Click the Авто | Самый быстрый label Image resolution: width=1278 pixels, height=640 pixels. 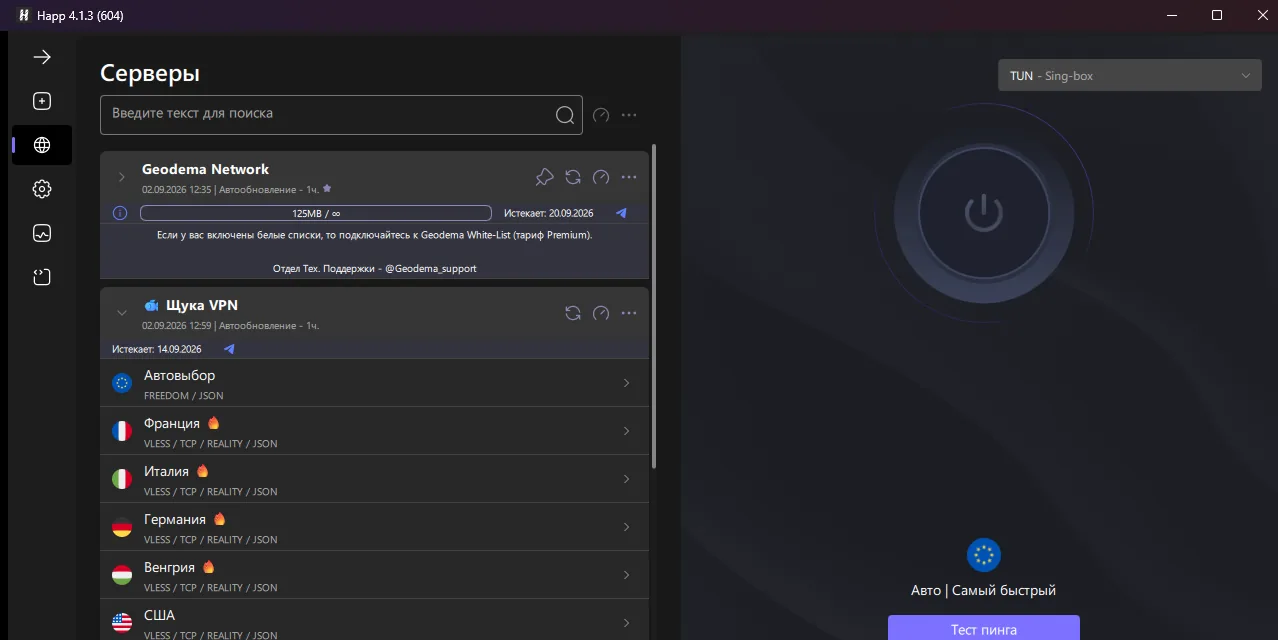pos(984,591)
